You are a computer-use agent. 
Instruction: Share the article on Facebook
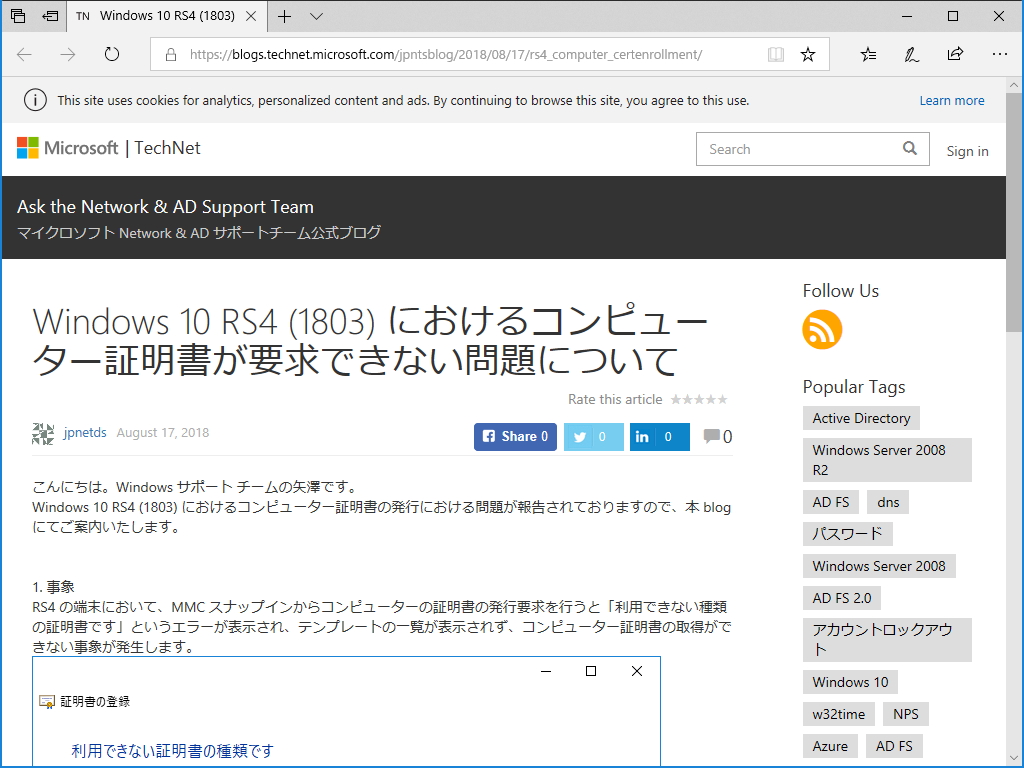coord(514,437)
